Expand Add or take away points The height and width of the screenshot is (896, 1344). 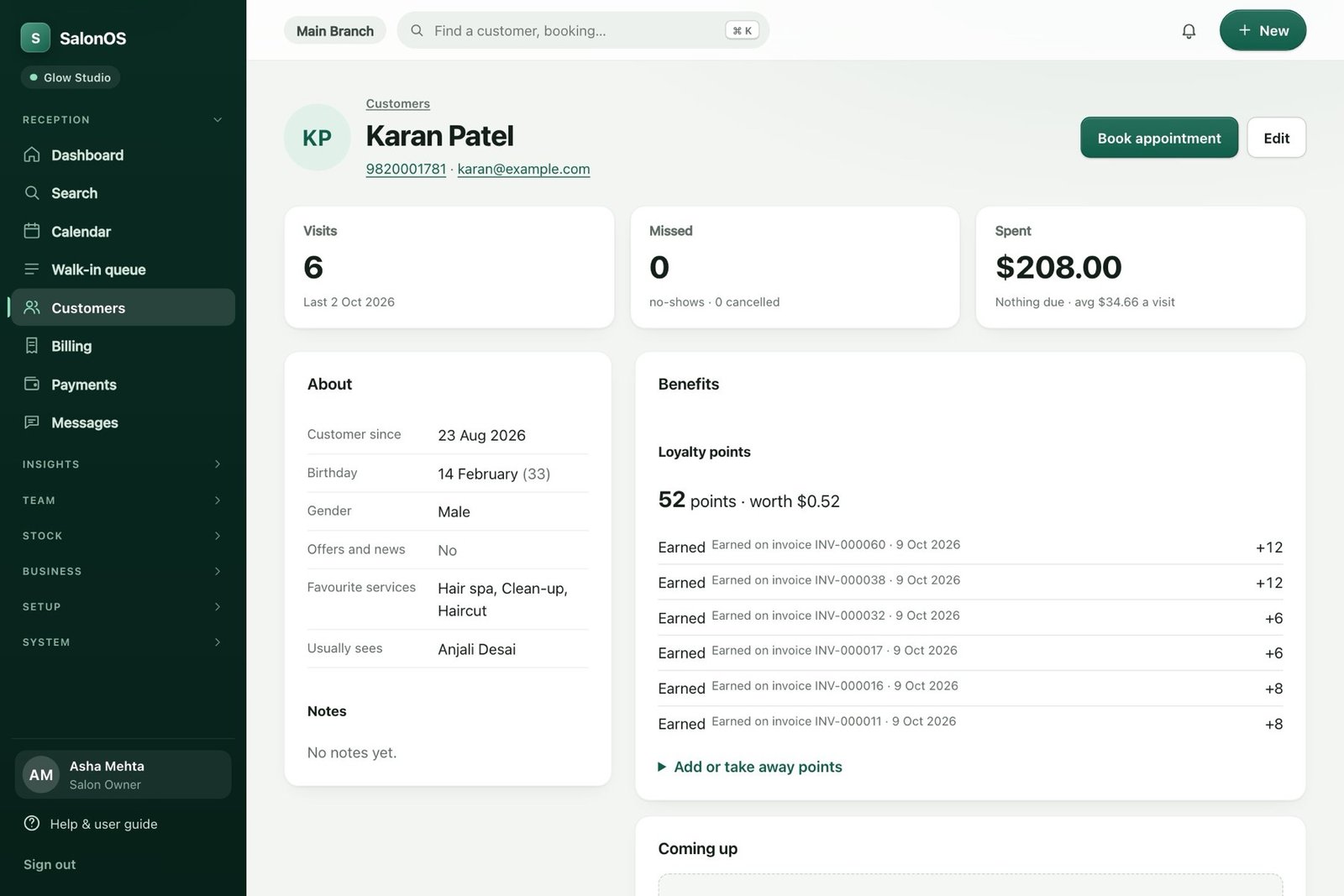pyautogui.click(x=750, y=767)
